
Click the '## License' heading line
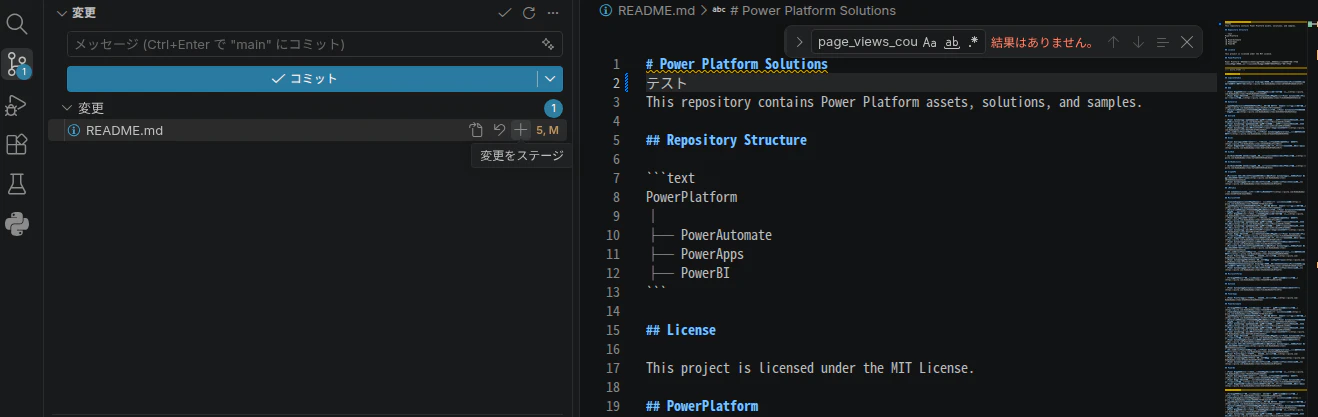coord(681,330)
